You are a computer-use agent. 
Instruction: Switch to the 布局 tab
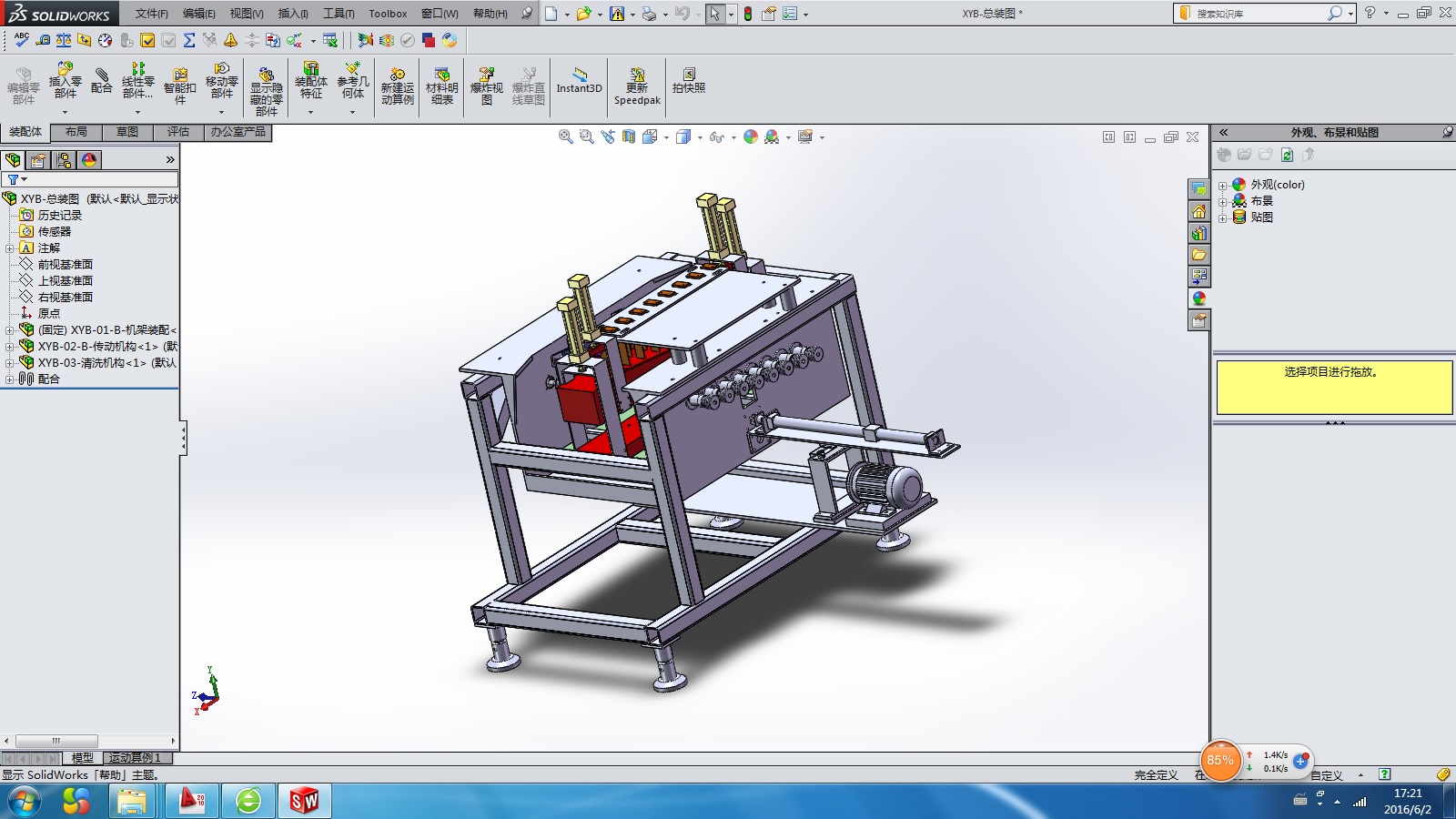point(76,133)
